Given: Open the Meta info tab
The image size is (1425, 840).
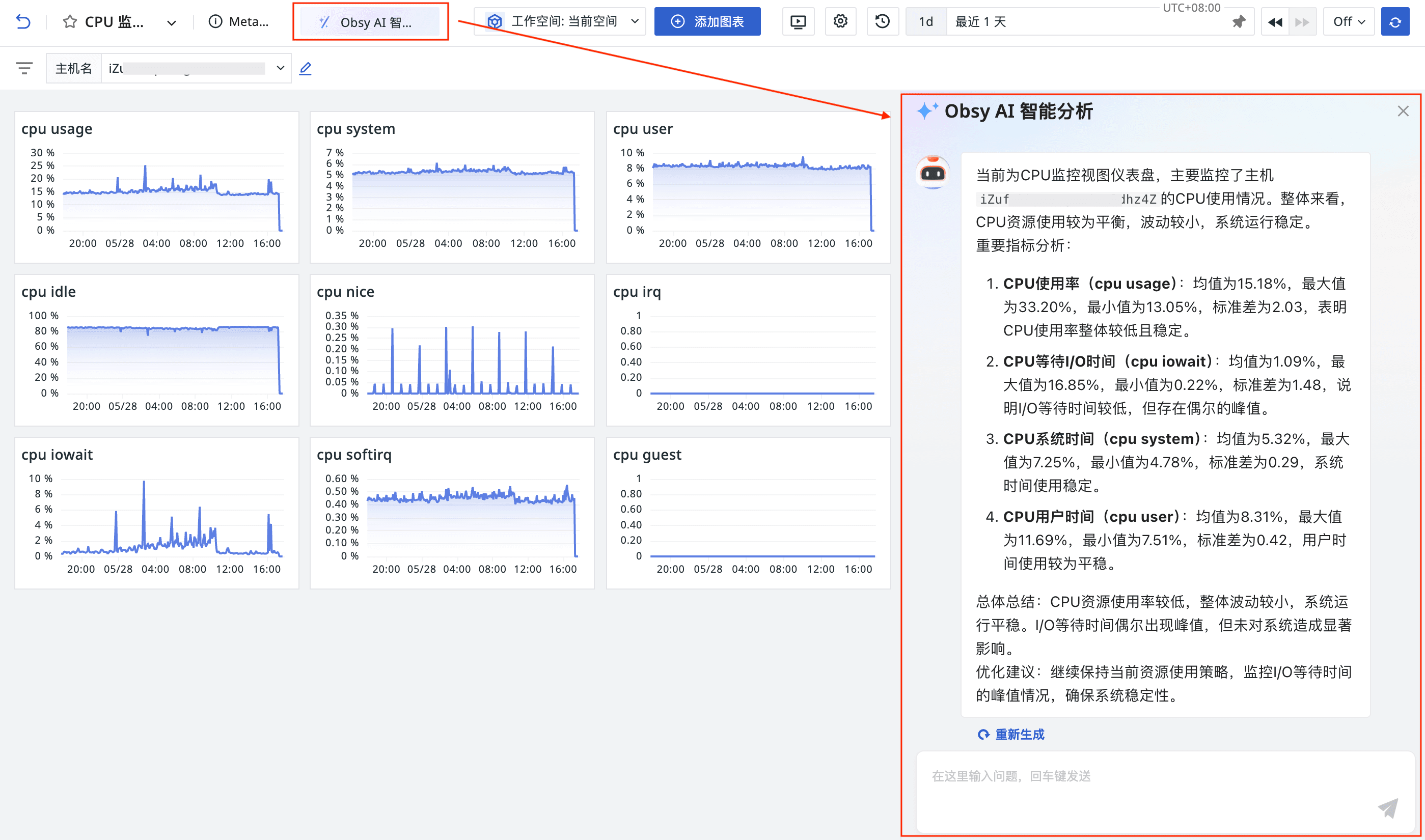Looking at the screenshot, I should (x=238, y=21).
